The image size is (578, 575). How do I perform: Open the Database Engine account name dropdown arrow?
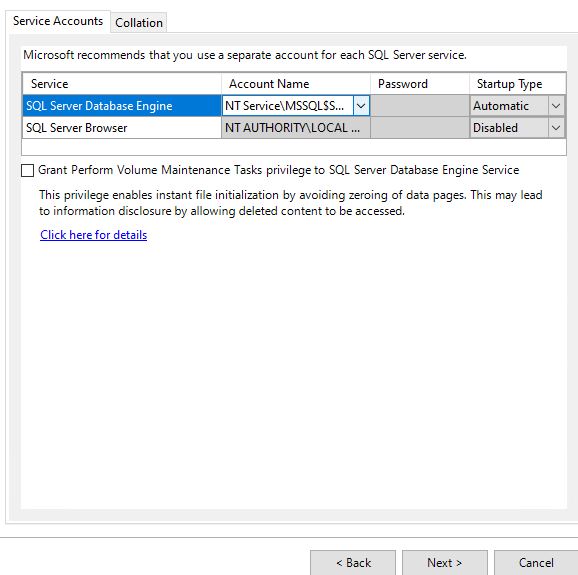coord(361,106)
